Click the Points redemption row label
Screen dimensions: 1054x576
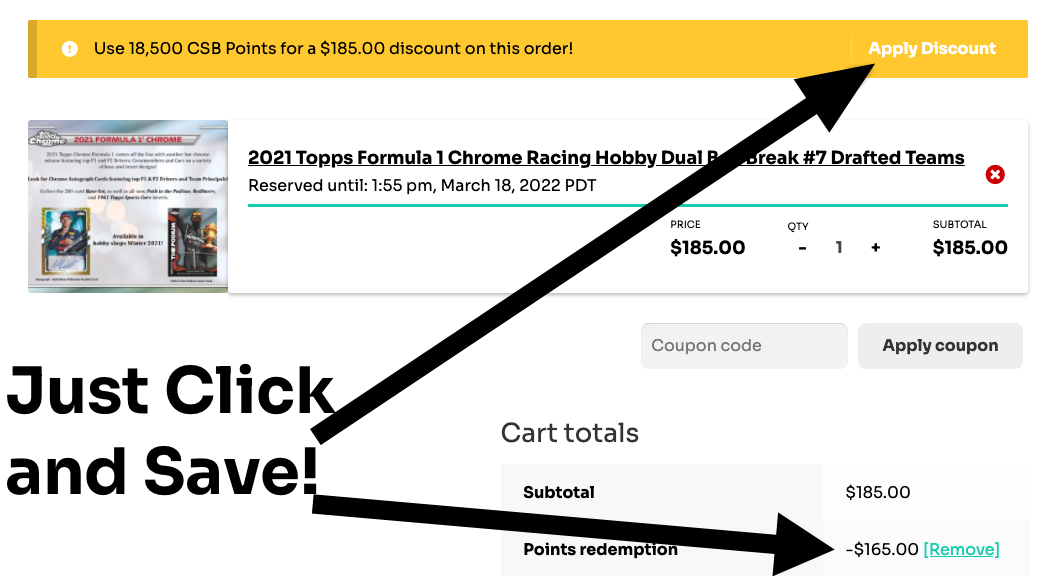point(600,549)
